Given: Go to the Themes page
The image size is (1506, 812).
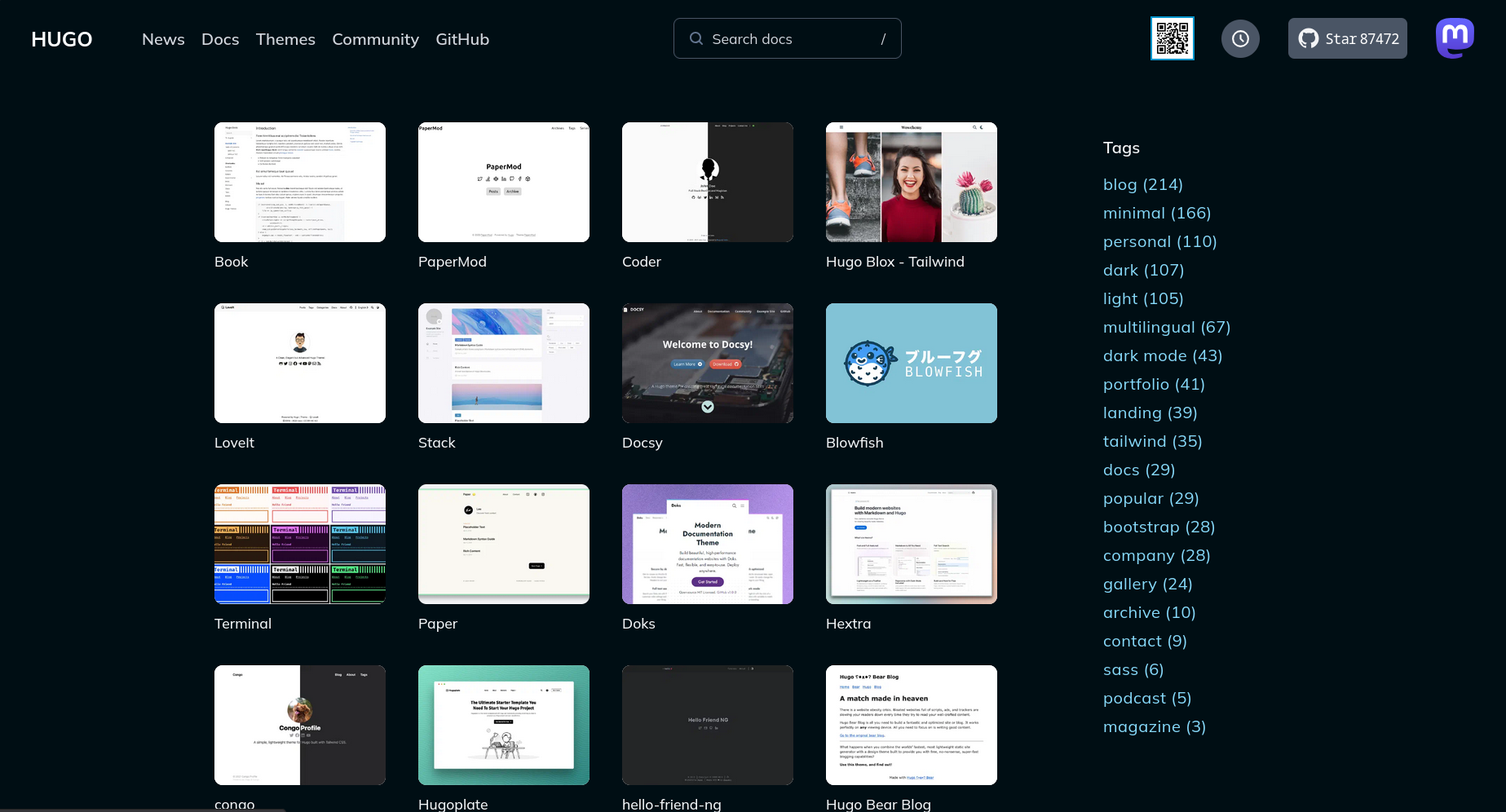Looking at the screenshot, I should 285,39.
